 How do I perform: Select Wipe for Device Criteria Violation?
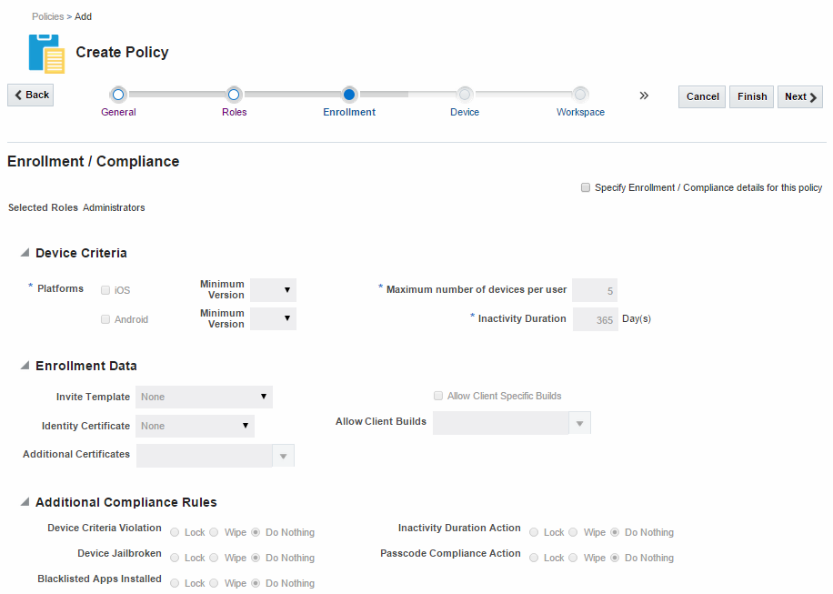(x=214, y=532)
